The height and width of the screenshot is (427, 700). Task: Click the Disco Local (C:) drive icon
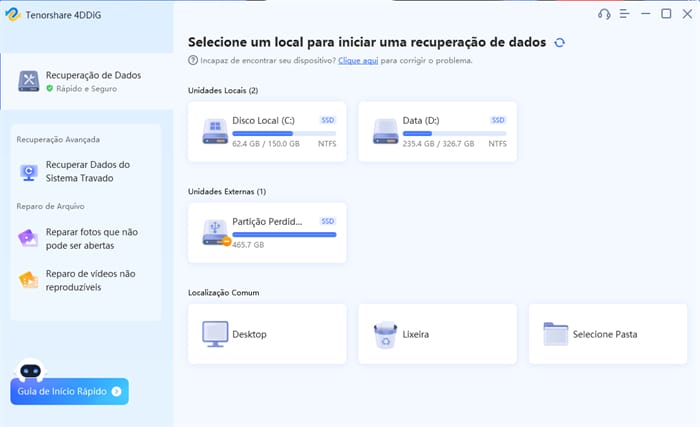tap(214, 132)
